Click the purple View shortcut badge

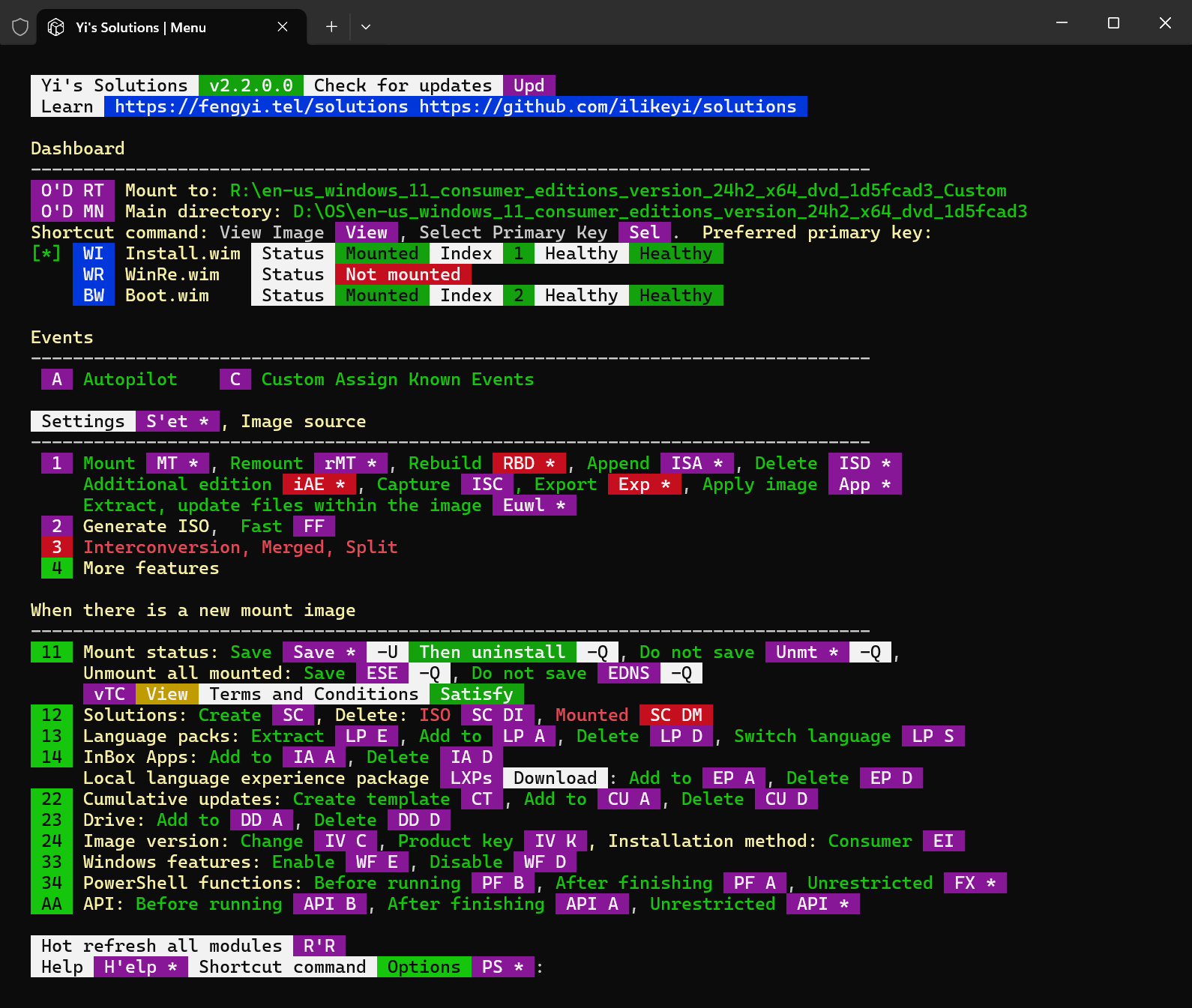click(x=367, y=232)
